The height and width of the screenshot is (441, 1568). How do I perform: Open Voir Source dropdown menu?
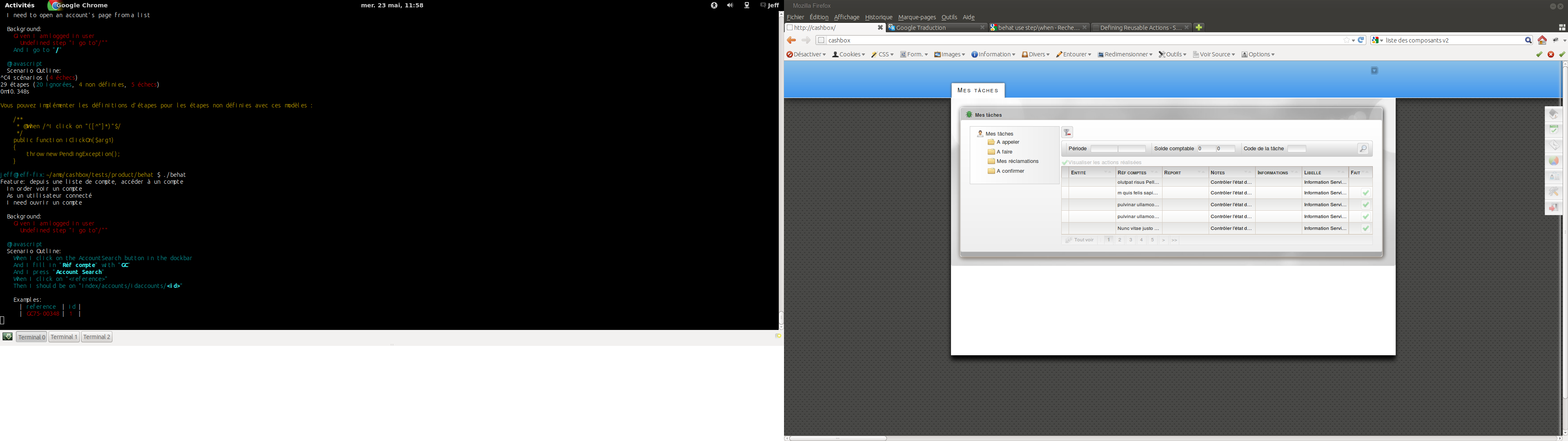pos(1214,55)
